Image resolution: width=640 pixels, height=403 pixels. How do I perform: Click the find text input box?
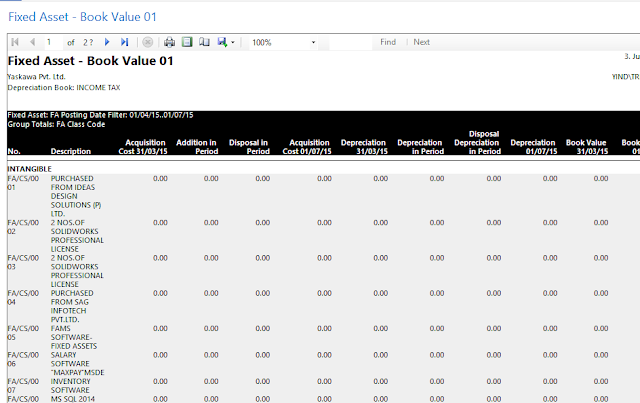pos(350,42)
